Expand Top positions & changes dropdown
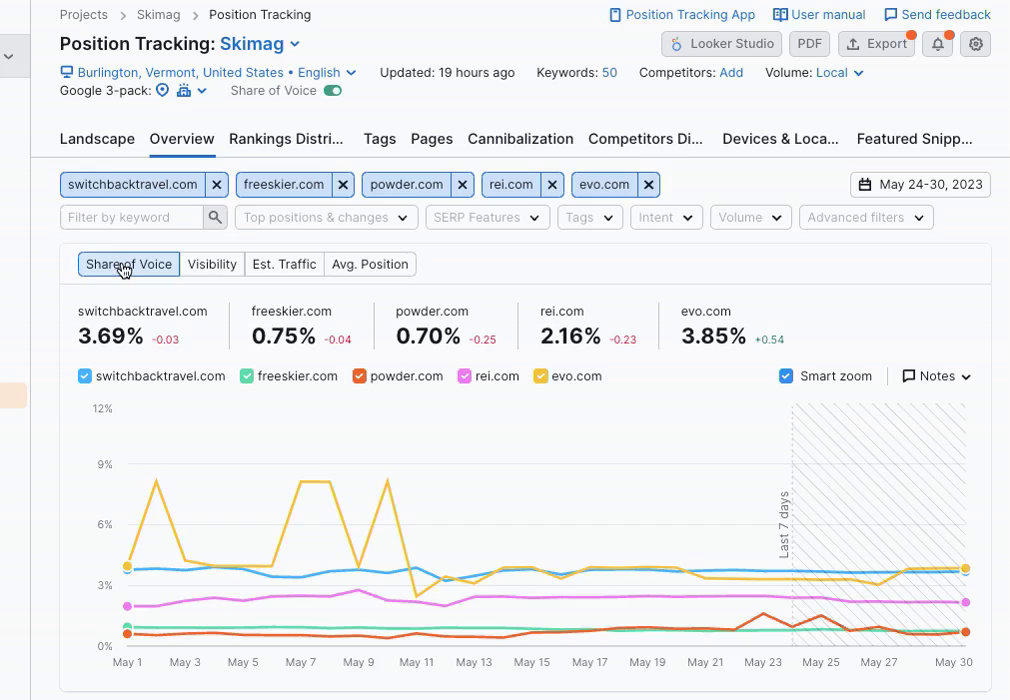Screen dimensions: 1010x700 click(326, 217)
